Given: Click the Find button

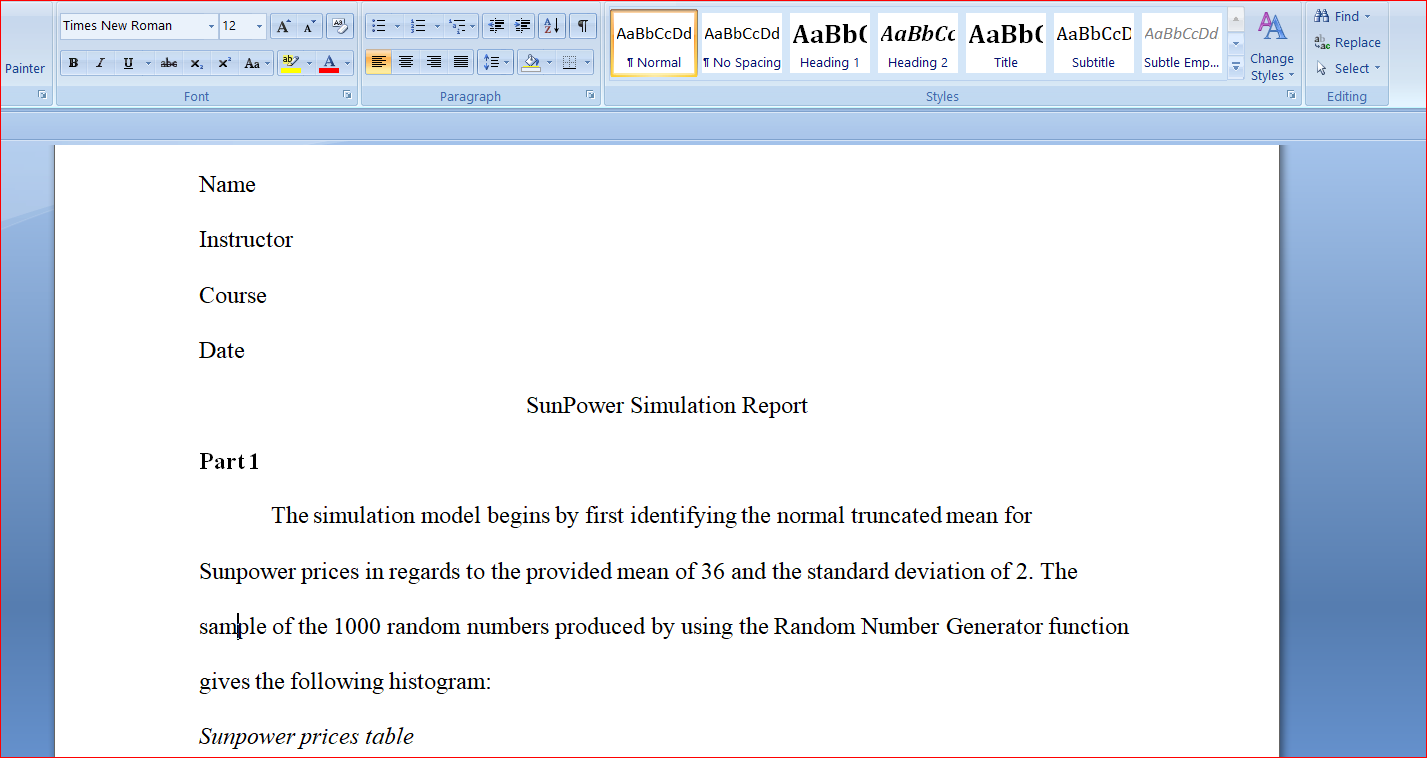Looking at the screenshot, I should pyautogui.click(x=1343, y=16).
